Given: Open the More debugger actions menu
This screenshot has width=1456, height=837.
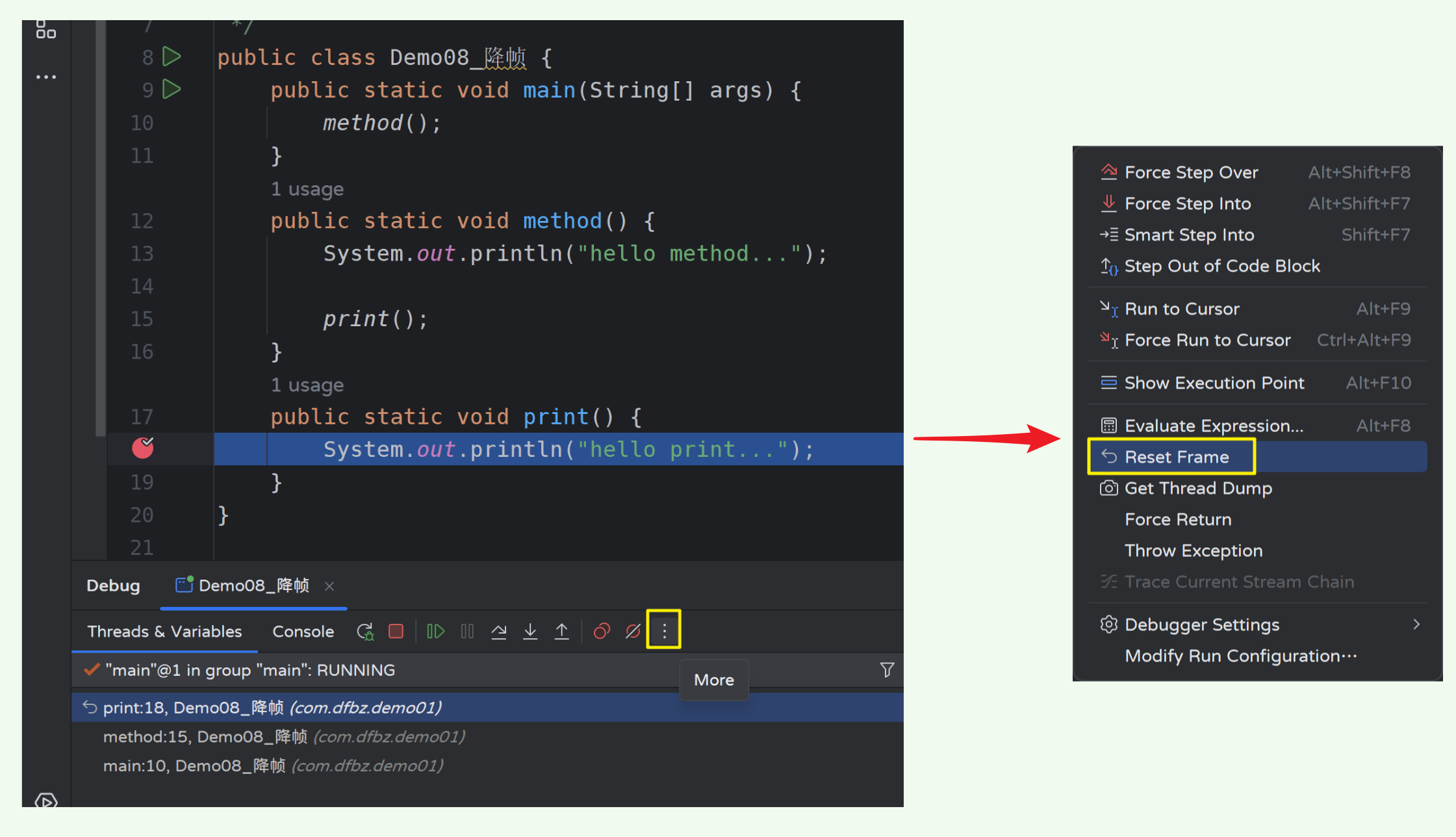Looking at the screenshot, I should pos(664,630).
